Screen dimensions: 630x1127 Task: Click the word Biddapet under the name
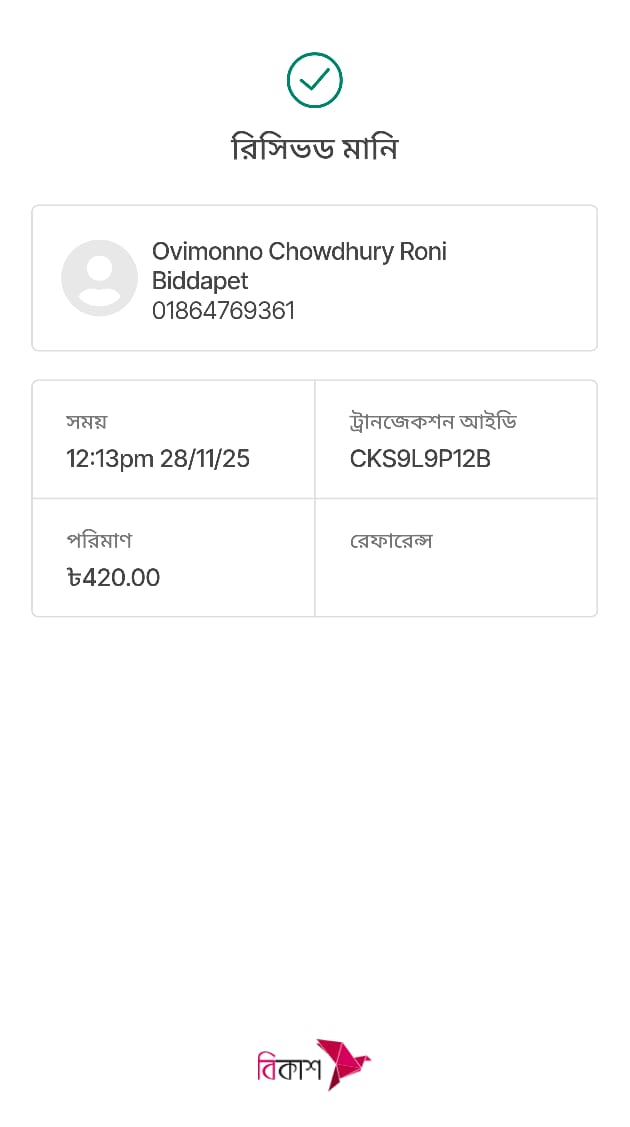pyautogui.click(x=200, y=281)
